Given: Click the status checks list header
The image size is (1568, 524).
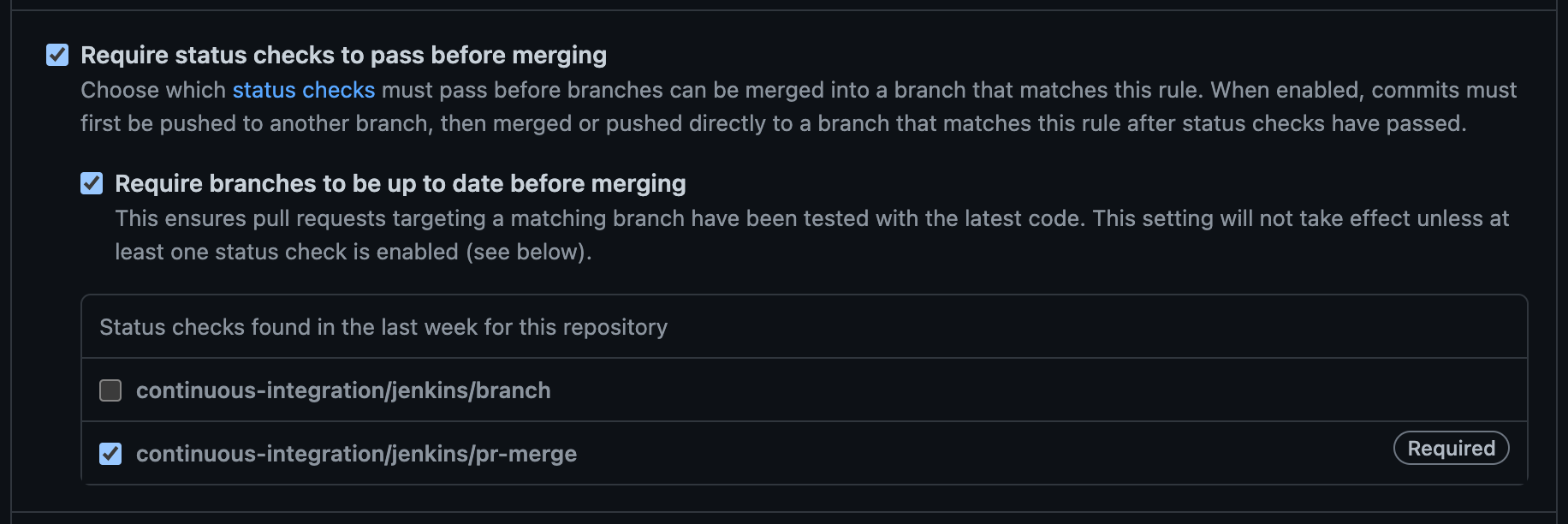Looking at the screenshot, I should click(x=383, y=327).
